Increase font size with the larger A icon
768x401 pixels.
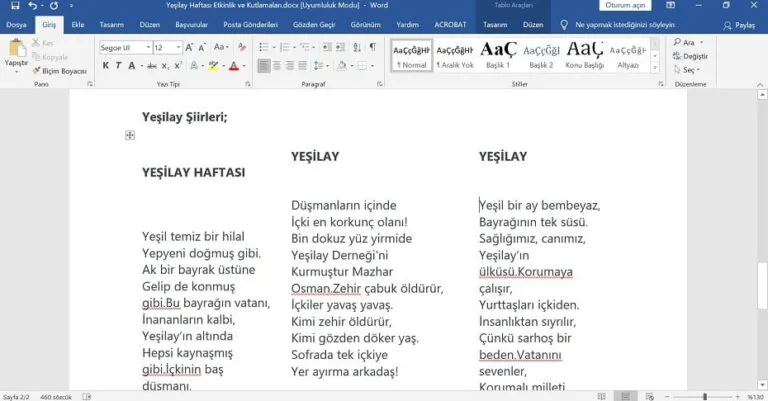pos(189,47)
